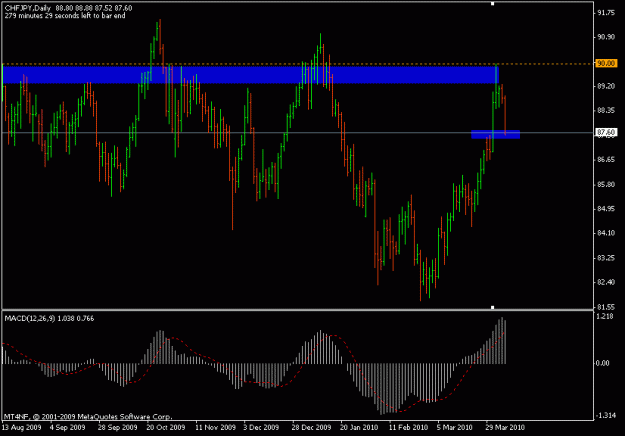Click the 88.35 price axis label
The image size is (625, 436).
606,110
